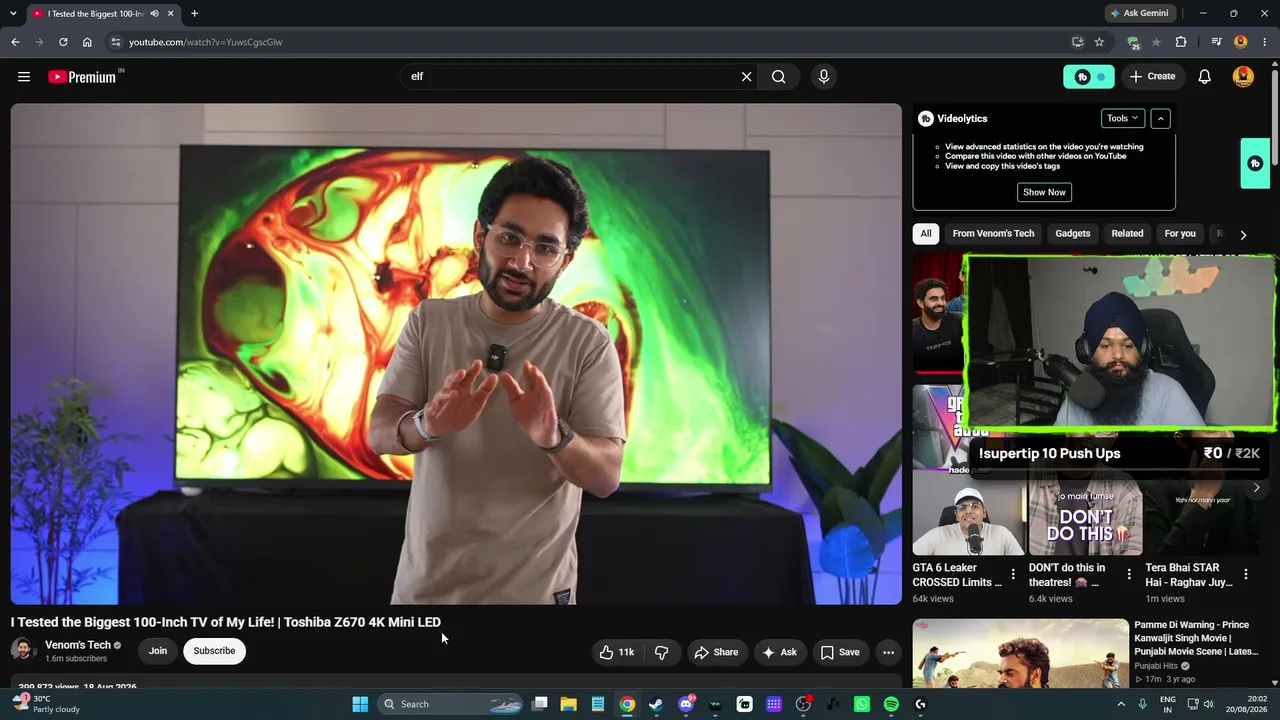Open Steam from the taskbar
Screen dimensions: 1280x720
[x=656, y=704]
